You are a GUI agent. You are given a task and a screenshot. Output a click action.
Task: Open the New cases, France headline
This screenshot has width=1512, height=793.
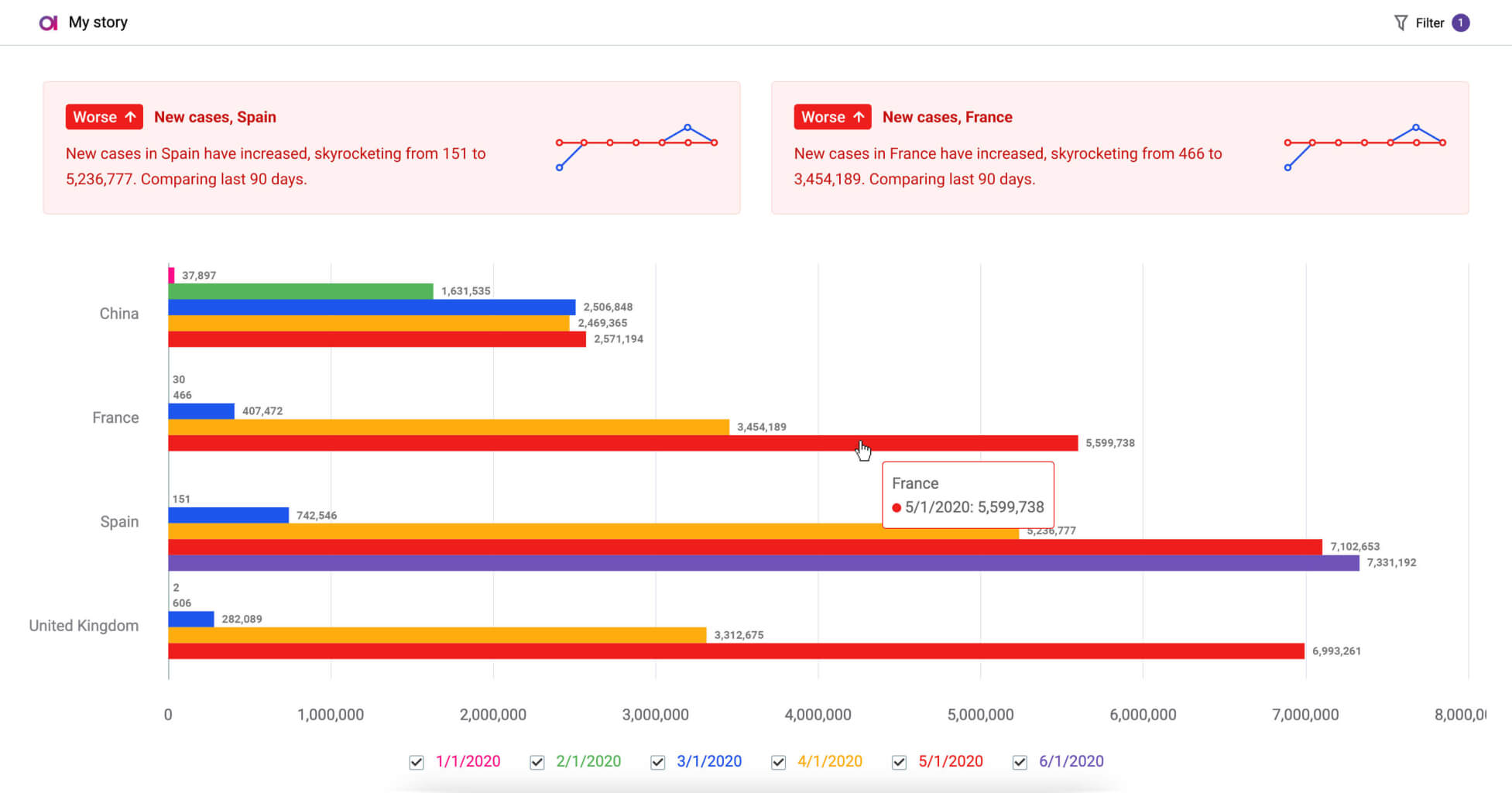(947, 117)
